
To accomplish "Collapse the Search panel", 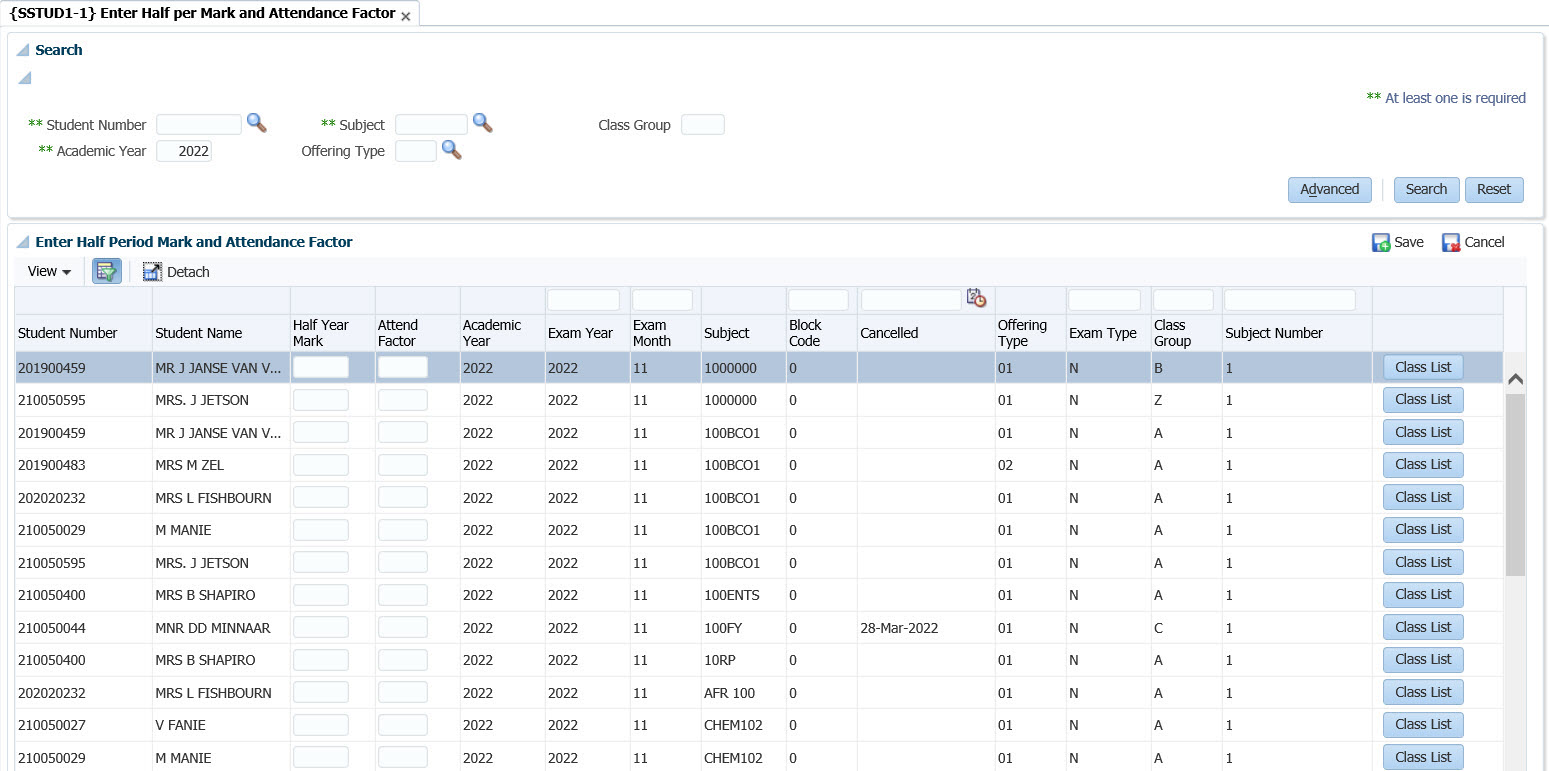I will pos(22,51).
